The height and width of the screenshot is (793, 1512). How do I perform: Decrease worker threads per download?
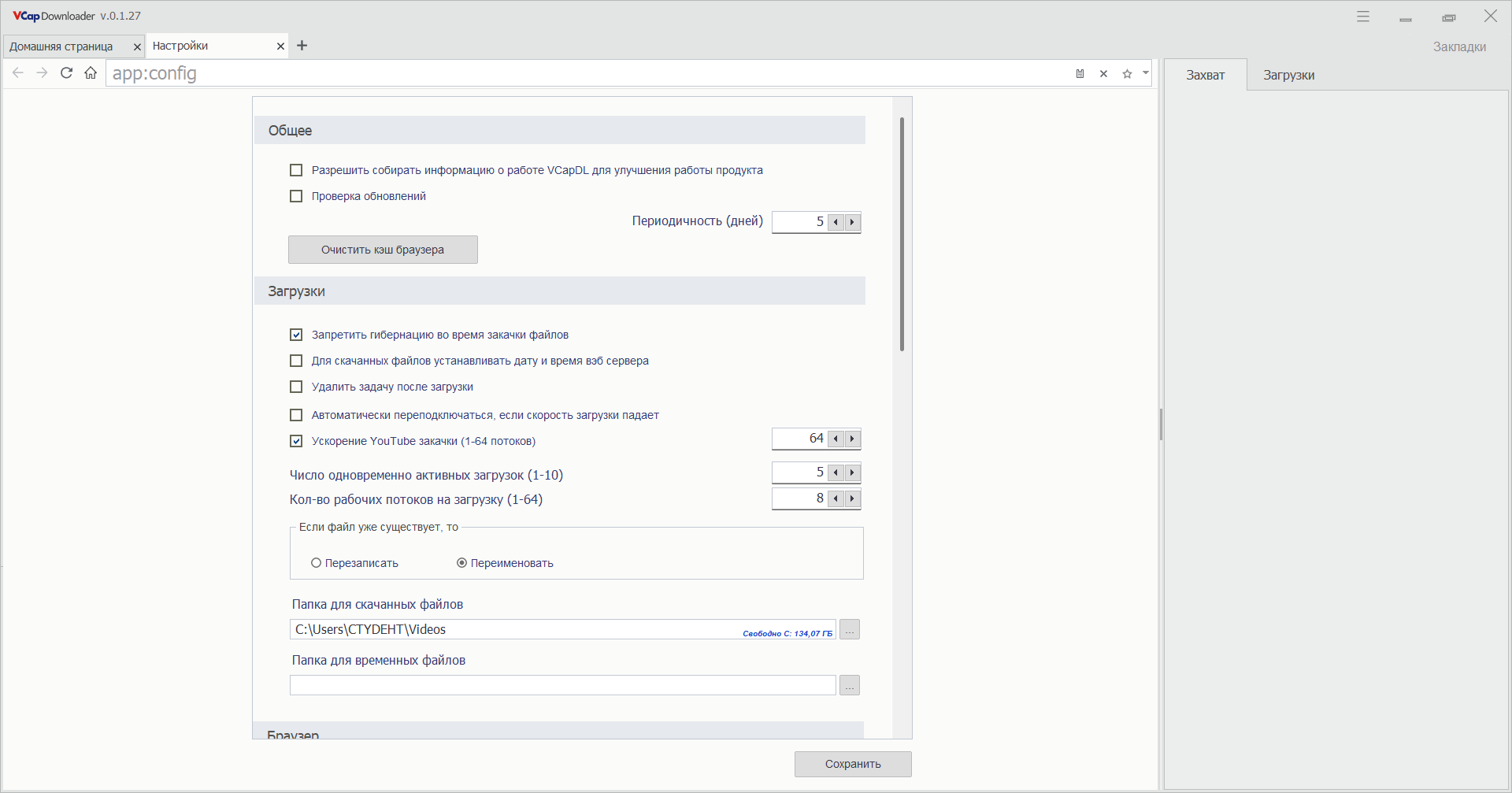tap(836, 498)
